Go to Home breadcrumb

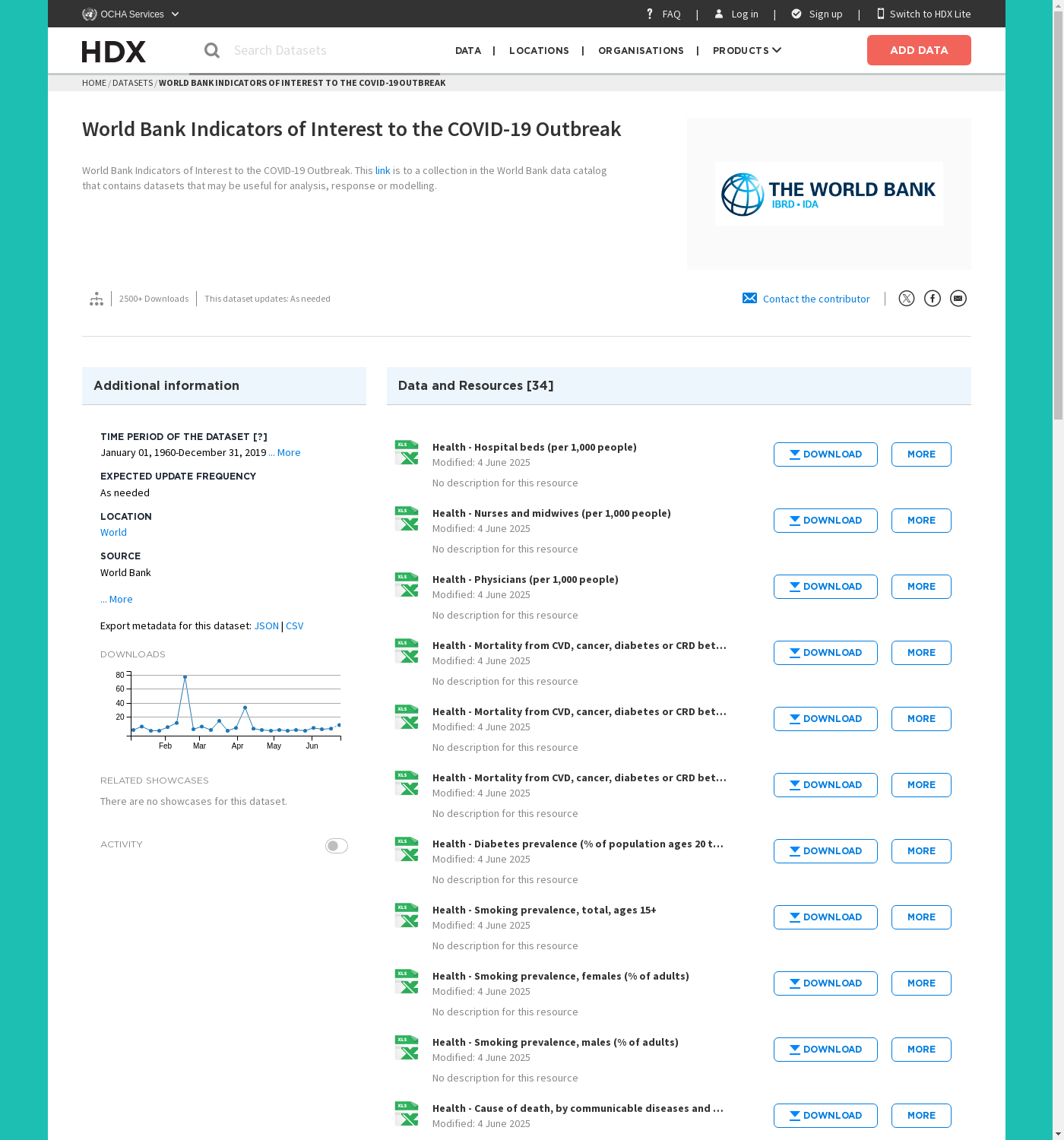(94, 83)
